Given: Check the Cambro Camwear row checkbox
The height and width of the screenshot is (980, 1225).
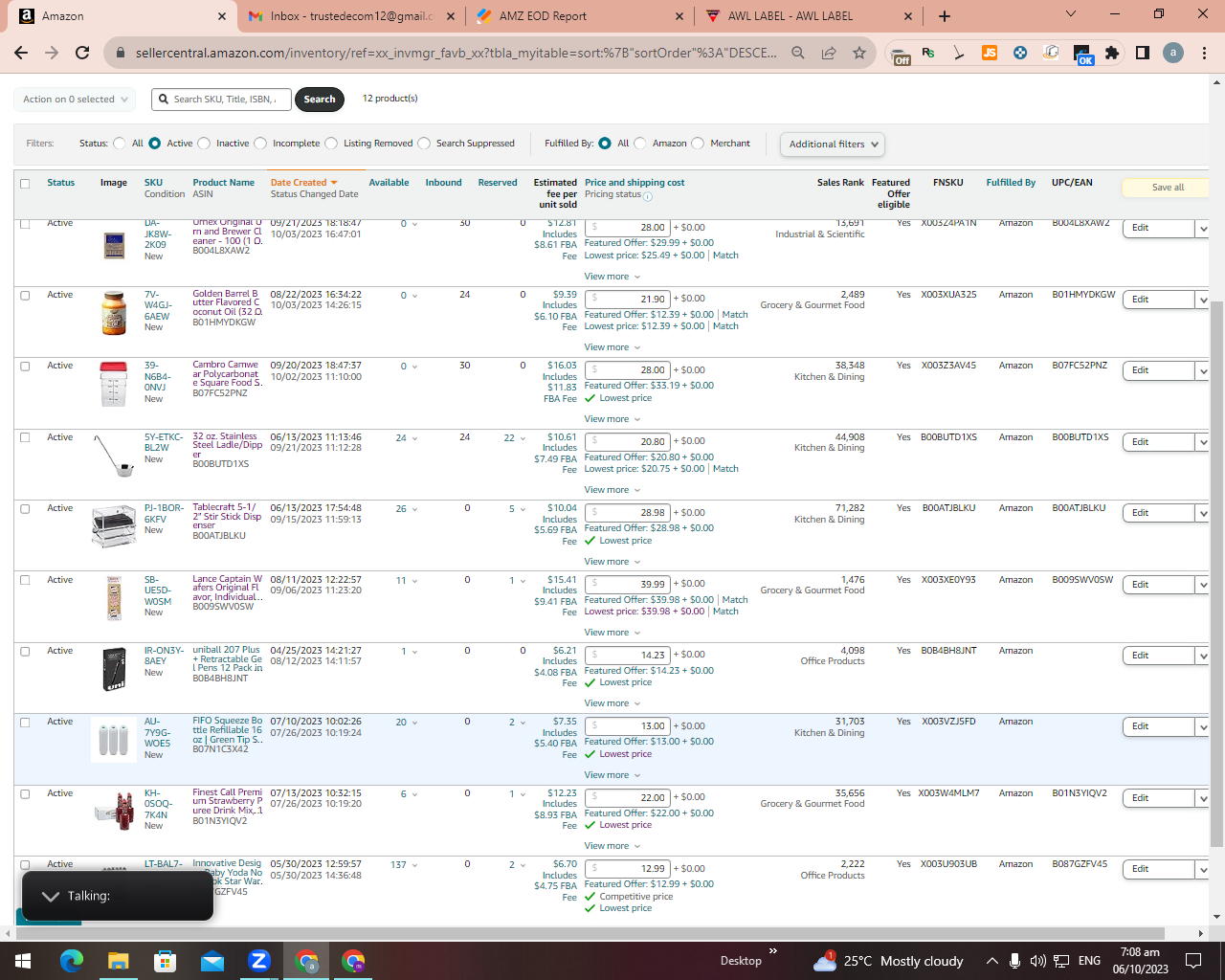Looking at the screenshot, I should click(25, 367).
